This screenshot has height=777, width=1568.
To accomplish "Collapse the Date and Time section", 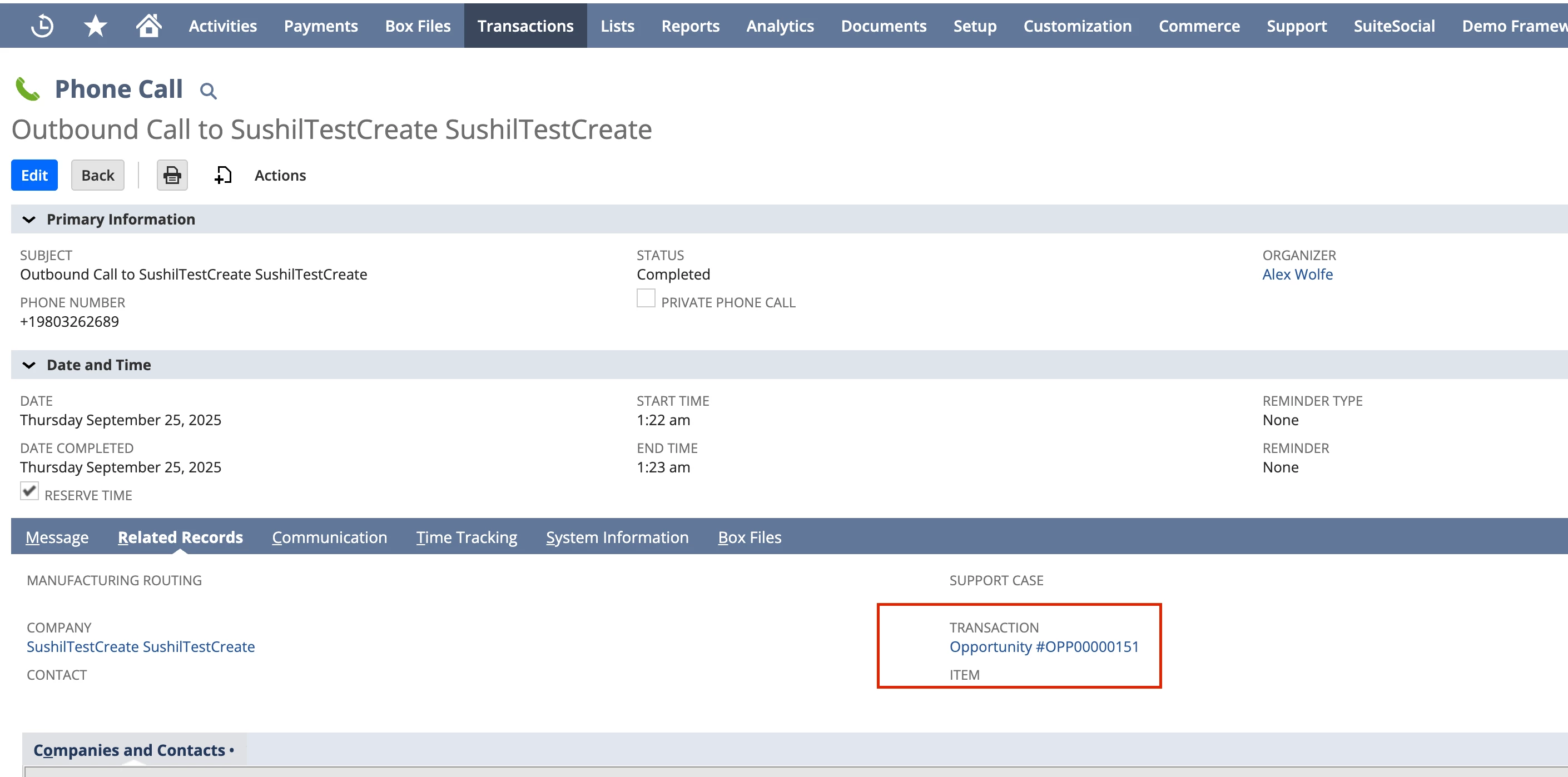I will pos(28,365).
